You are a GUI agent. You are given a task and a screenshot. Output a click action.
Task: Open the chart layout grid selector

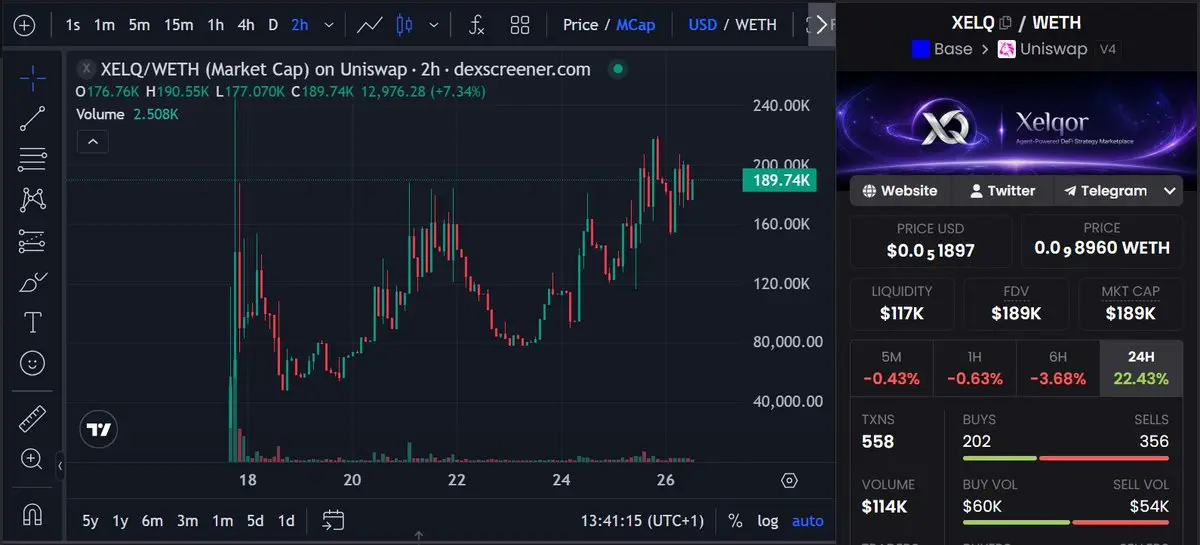click(x=520, y=25)
